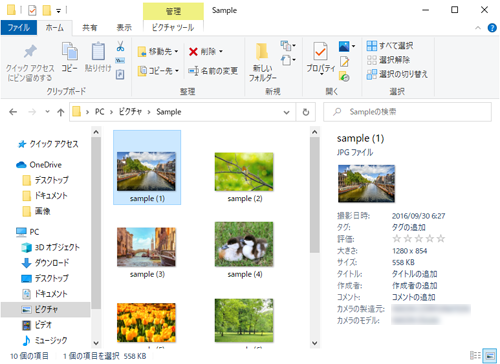
Task: Select Videos (ビデオ) in navigation pane
Action: coord(37,325)
